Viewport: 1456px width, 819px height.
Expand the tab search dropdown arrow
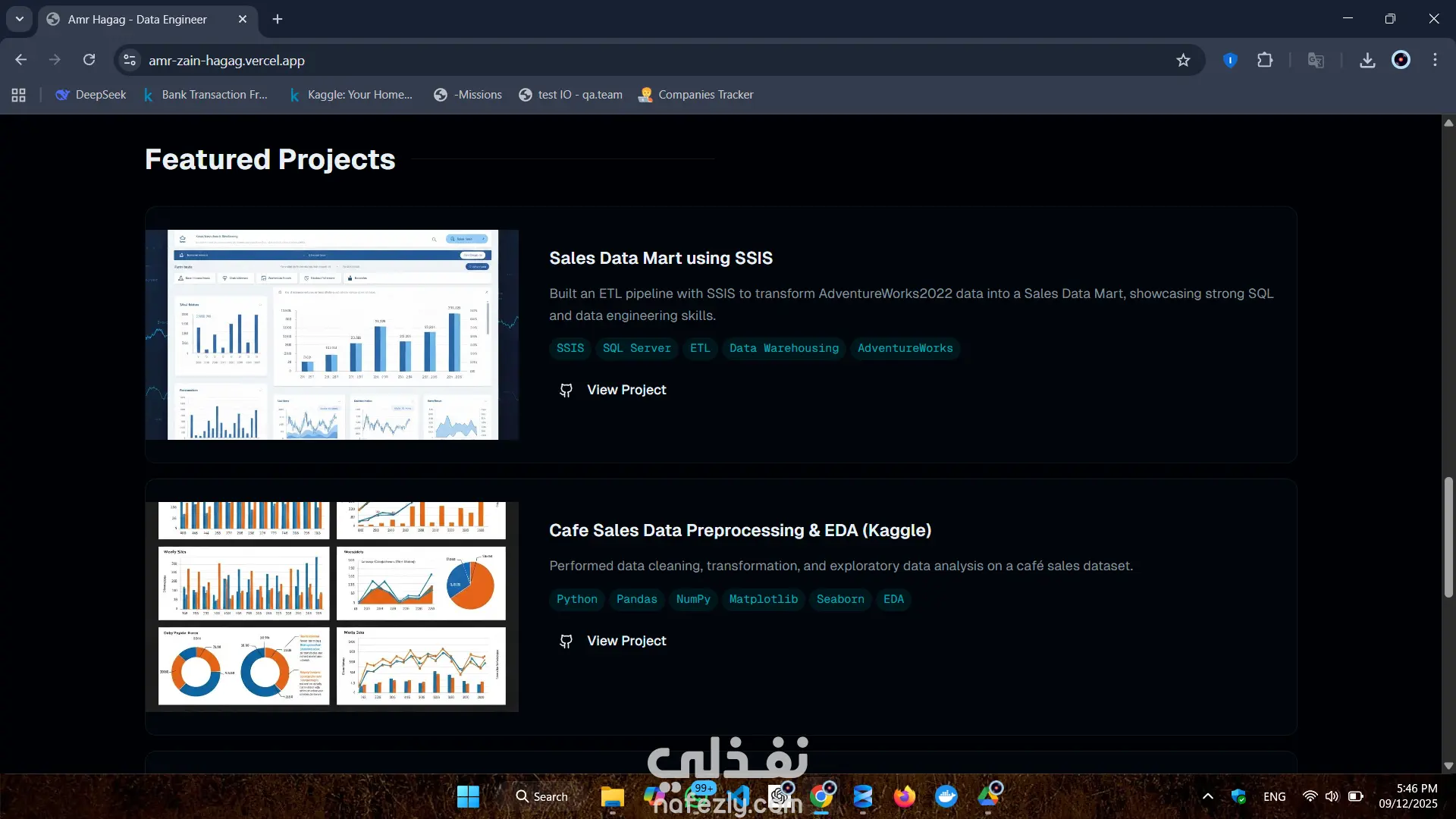(19, 19)
